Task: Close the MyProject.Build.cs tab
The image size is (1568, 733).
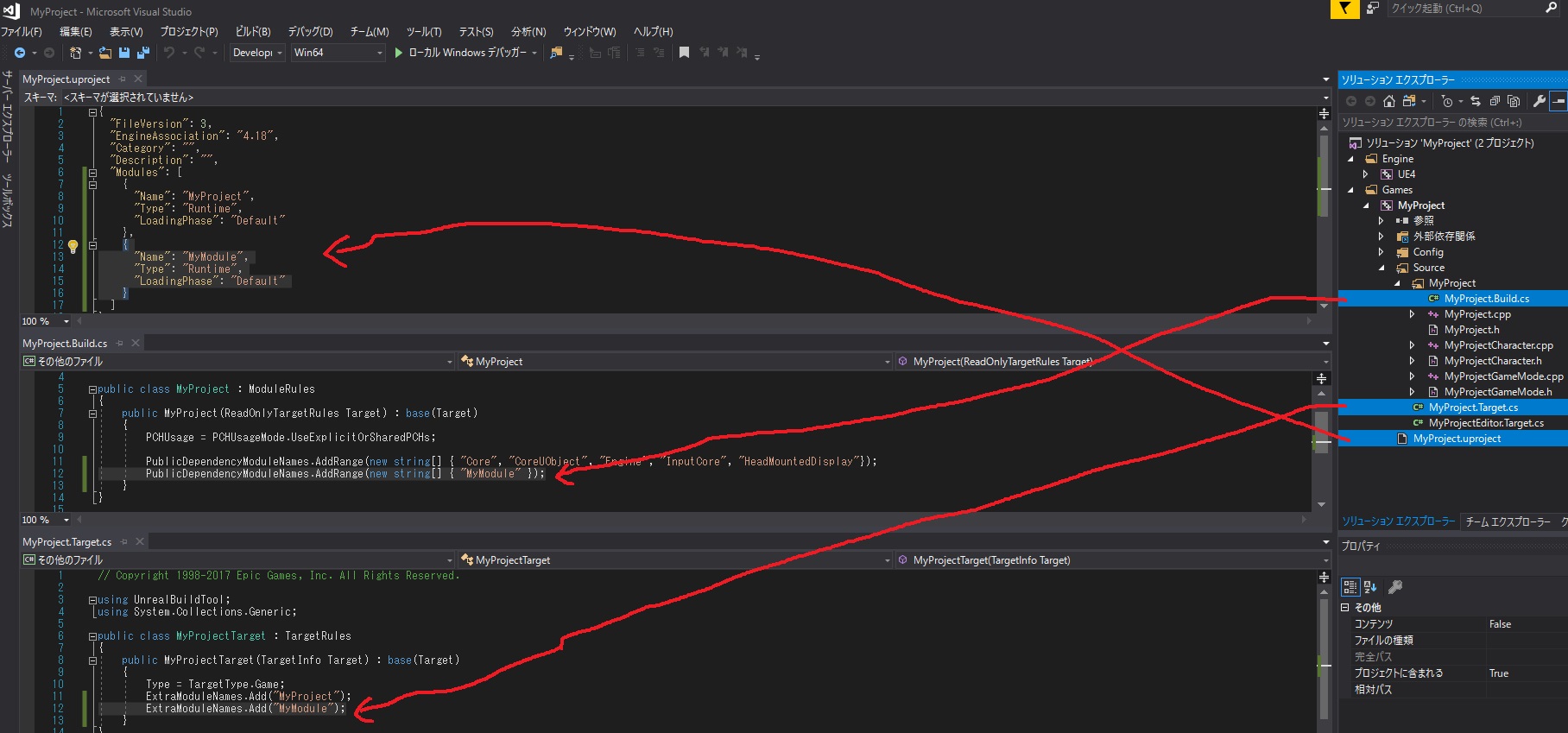Action: (136, 343)
